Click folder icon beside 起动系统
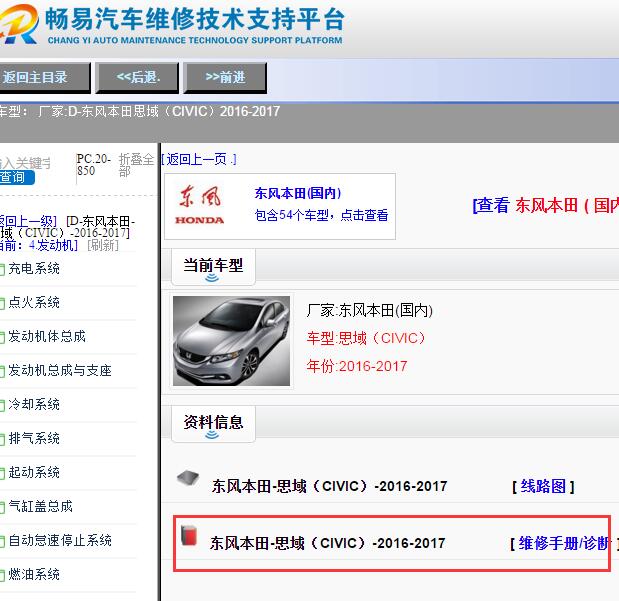This screenshot has width=619, height=601. [x=2, y=473]
